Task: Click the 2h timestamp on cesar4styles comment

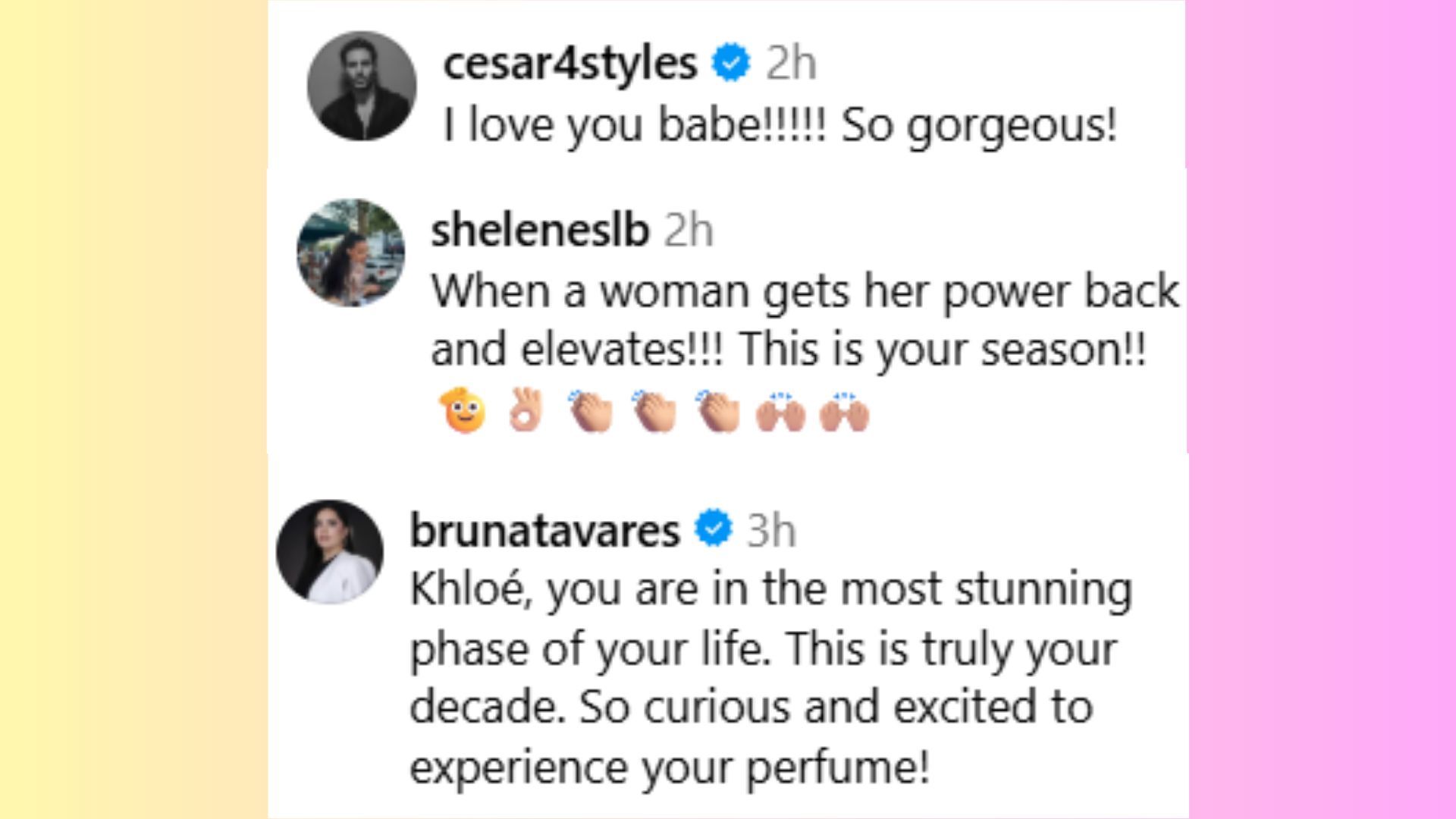Action: pyautogui.click(x=791, y=63)
